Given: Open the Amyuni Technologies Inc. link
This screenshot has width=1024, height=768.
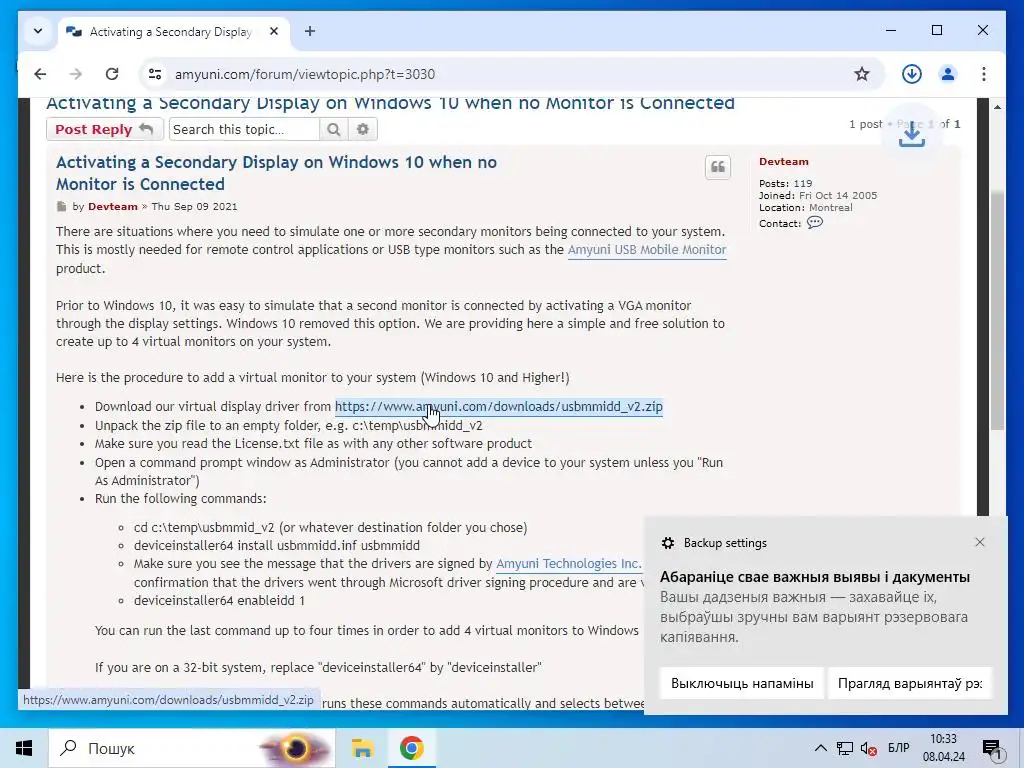Looking at the screenshot, I should click(568, 564).
